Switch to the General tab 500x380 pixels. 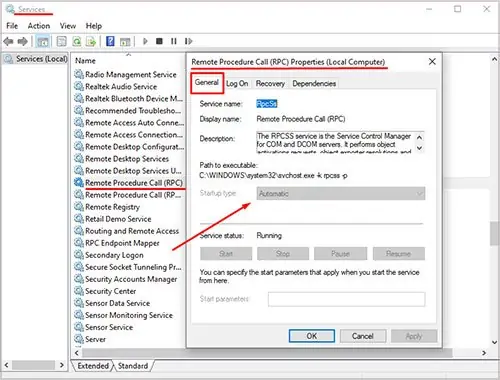coord(207,83)
